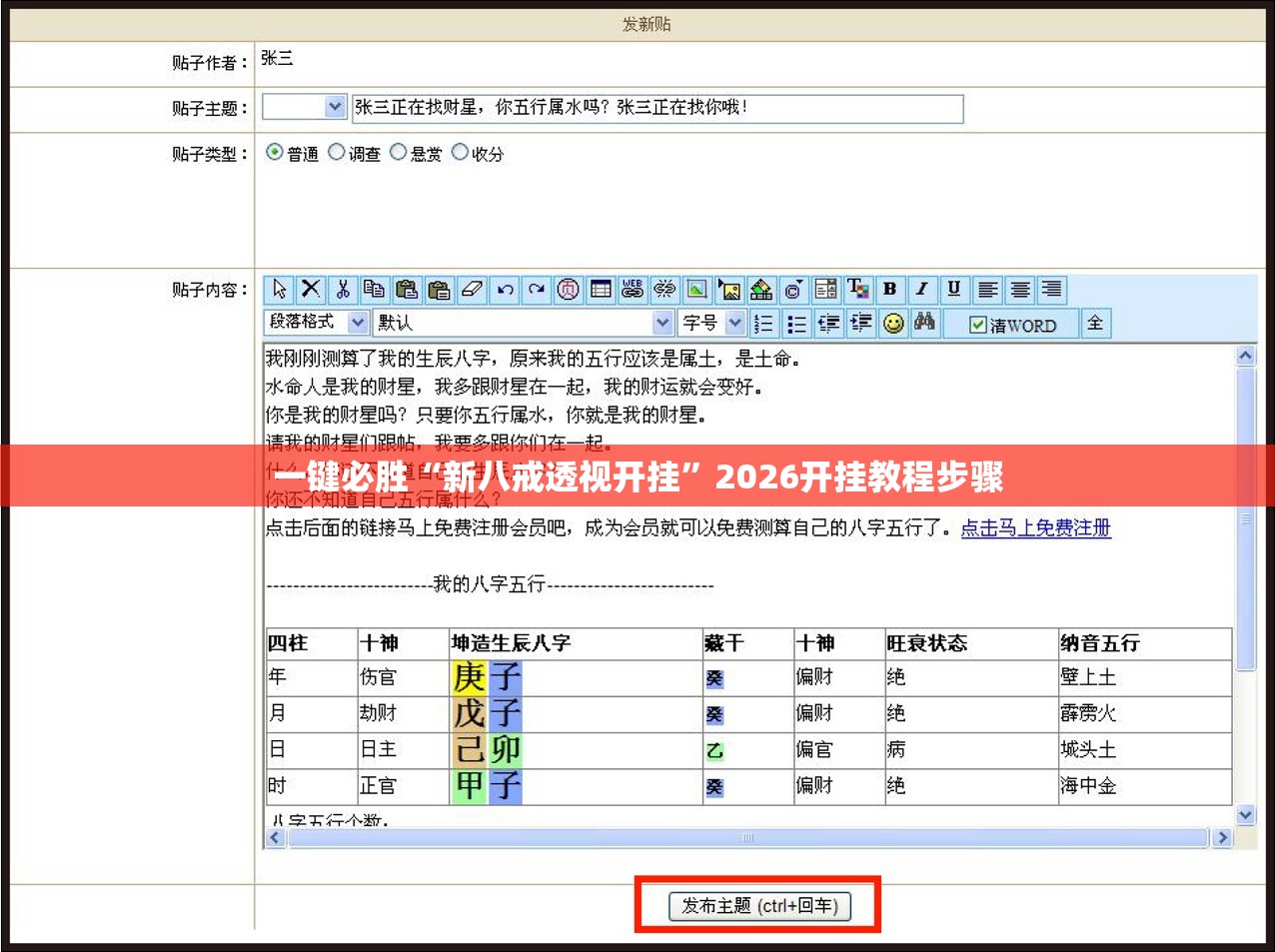Click the decrease indent icon
This screenshot has width=1275, height=952.
828,323
